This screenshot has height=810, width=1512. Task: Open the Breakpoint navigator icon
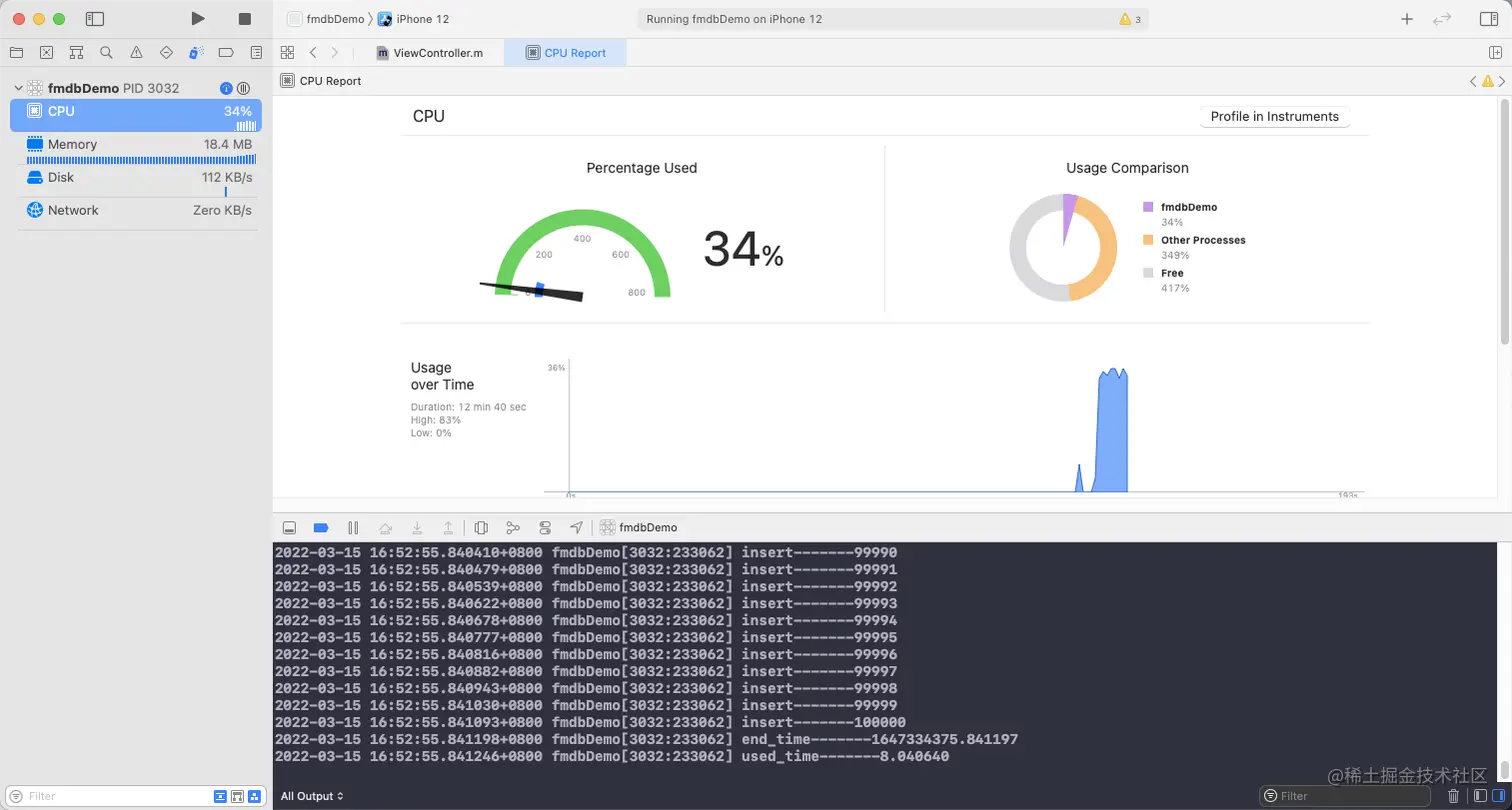tap(225, 52)
